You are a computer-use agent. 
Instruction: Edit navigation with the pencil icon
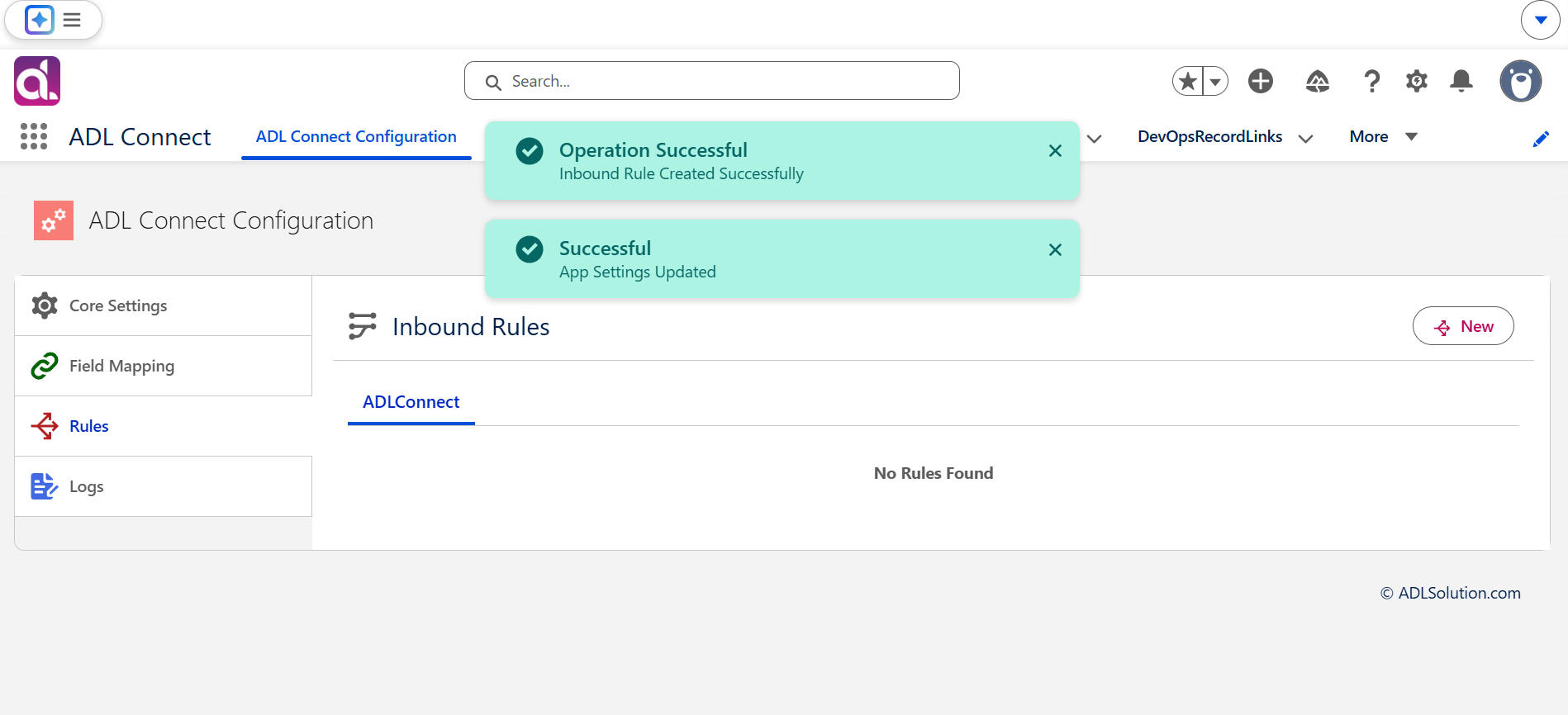coord(1541,139)
